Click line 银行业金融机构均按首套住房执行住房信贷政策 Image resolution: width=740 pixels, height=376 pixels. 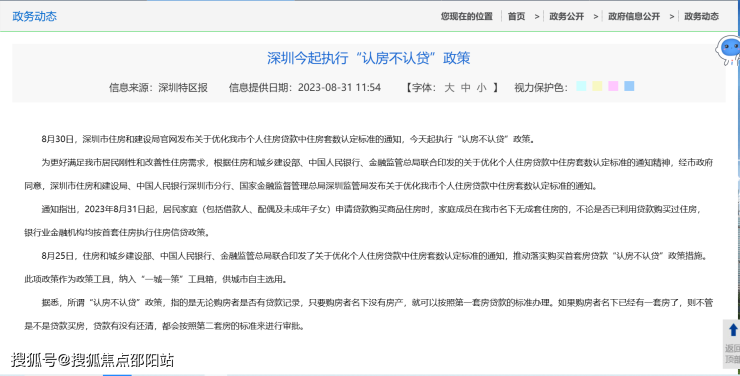pyautogui.click(x=118, y=233)
